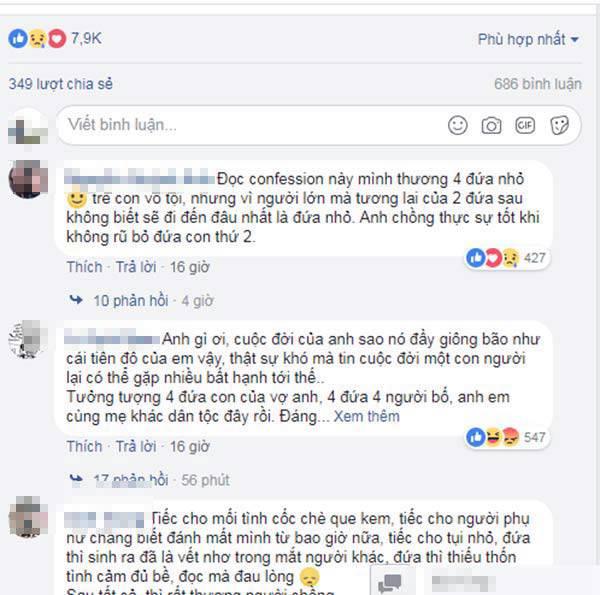600x595 pixels.
Task: Focus the 'Viết bình luận...' input field
Action: [x=253, y=125]
